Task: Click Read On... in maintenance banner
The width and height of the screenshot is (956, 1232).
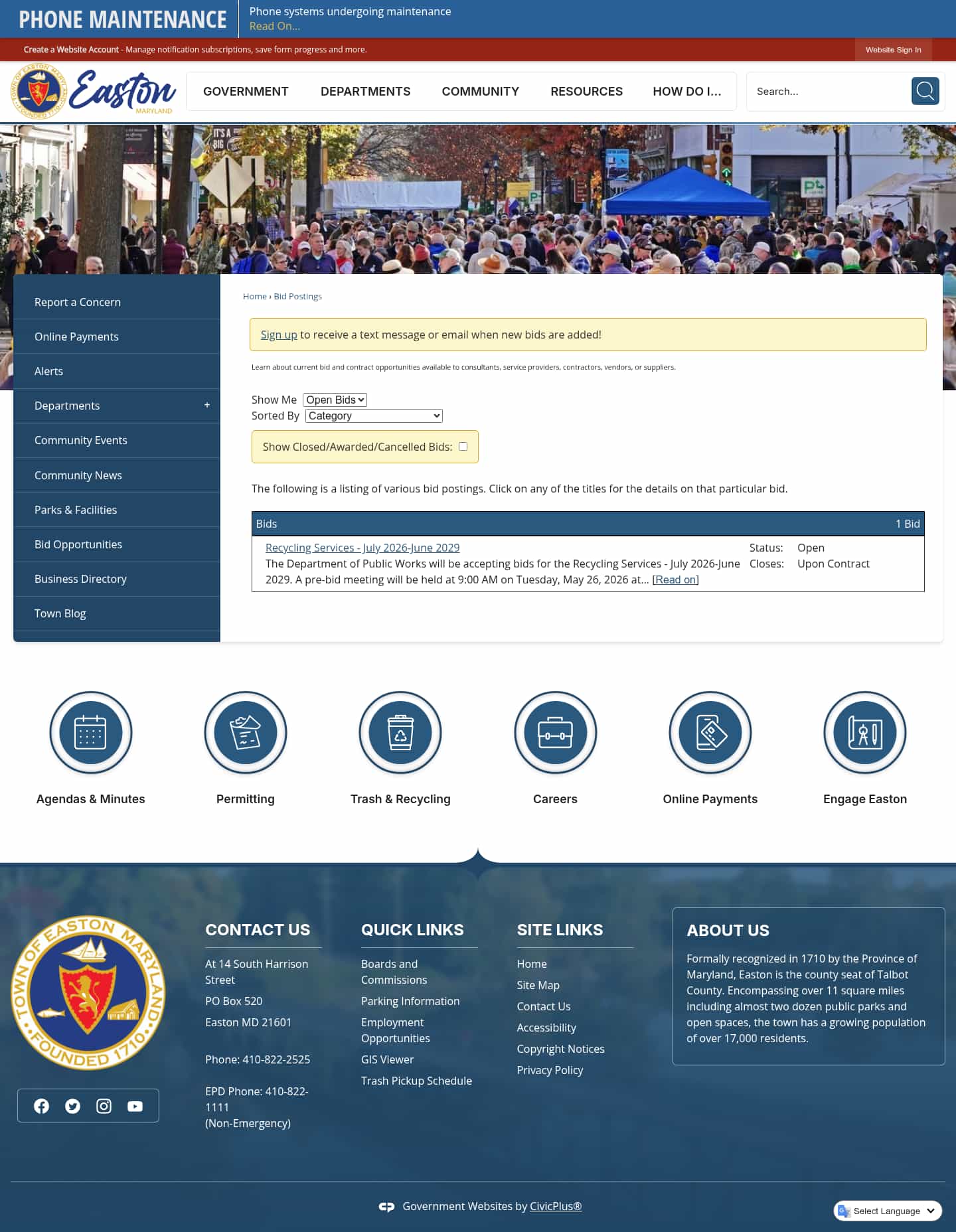Action: tap(275, 26)
